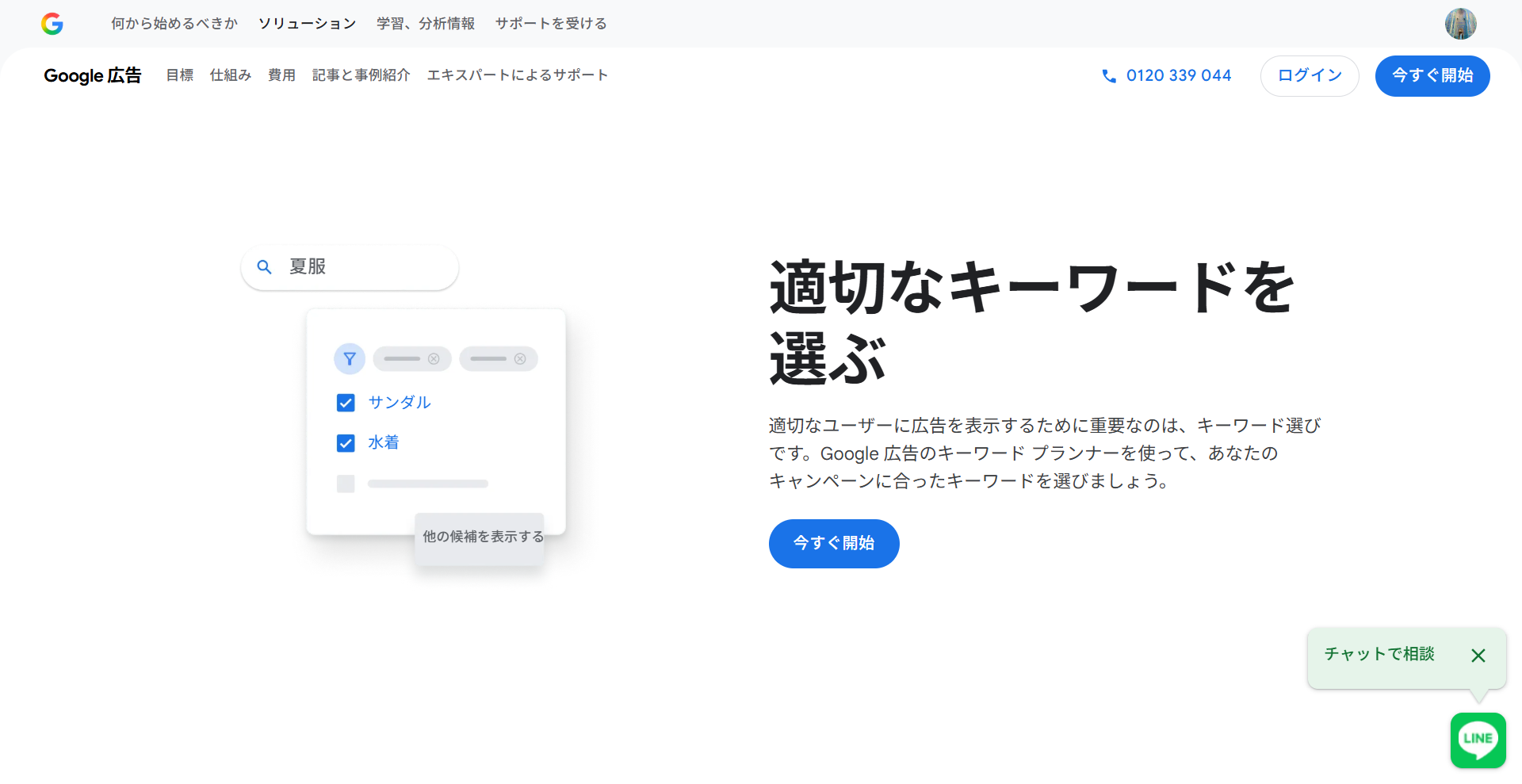Check the empty grey placeholder checkbox
Image resolution: width=1522 pixels, height=784 pixels.
(x=346, y=484)
